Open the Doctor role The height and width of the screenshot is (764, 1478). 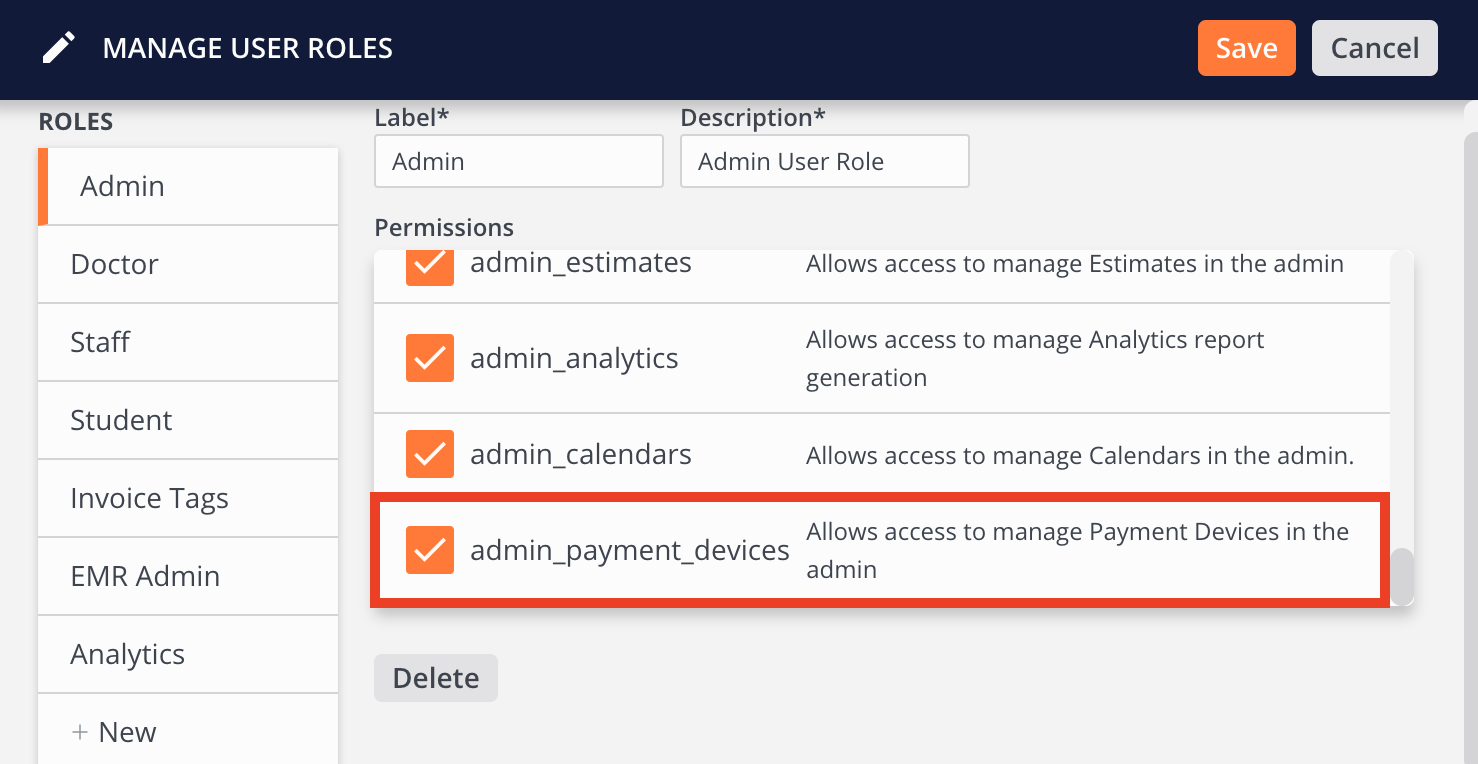pyautogui.click(x=188, y=264)
